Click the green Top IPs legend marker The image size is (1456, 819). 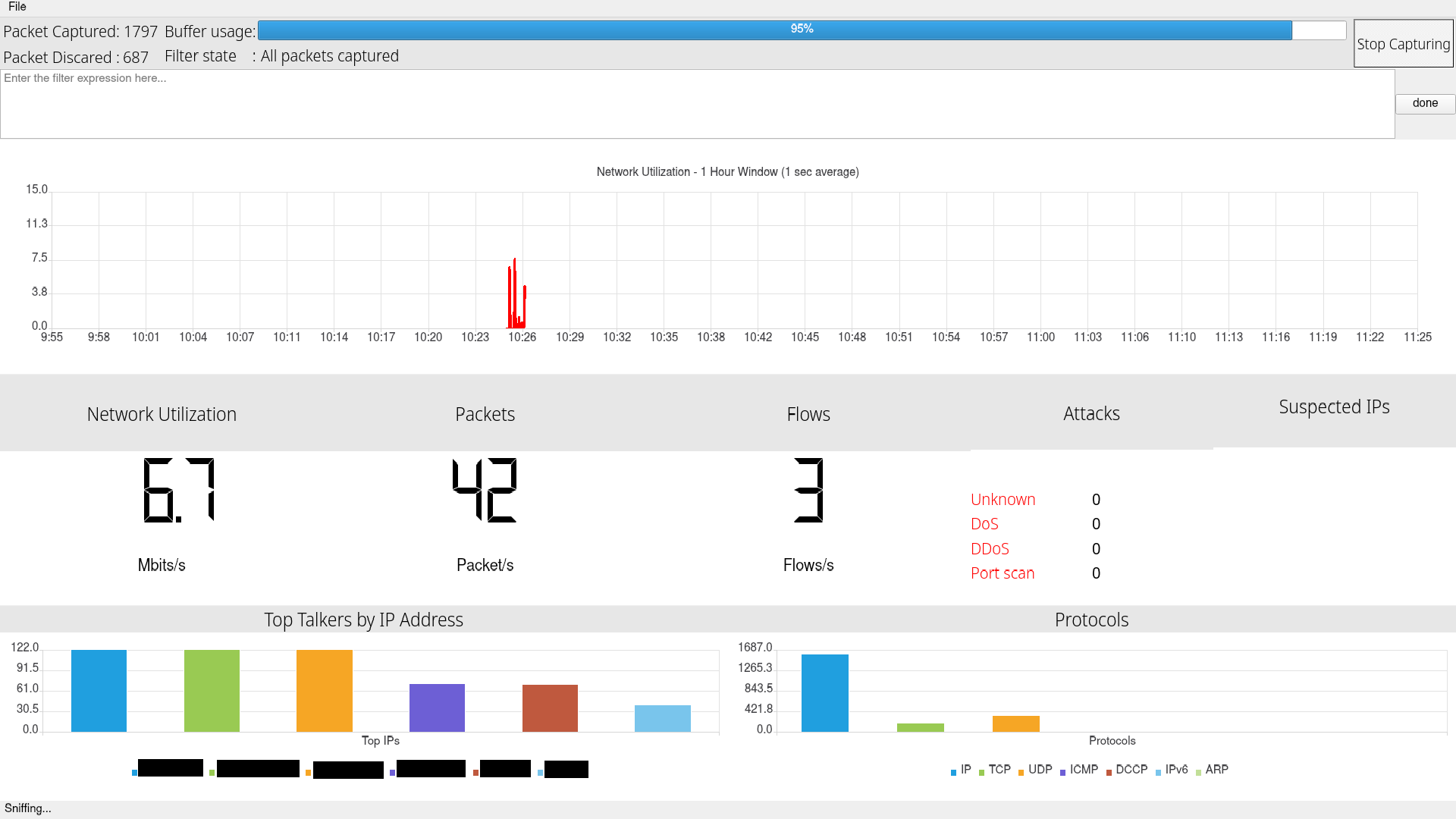tap(212, 773)
